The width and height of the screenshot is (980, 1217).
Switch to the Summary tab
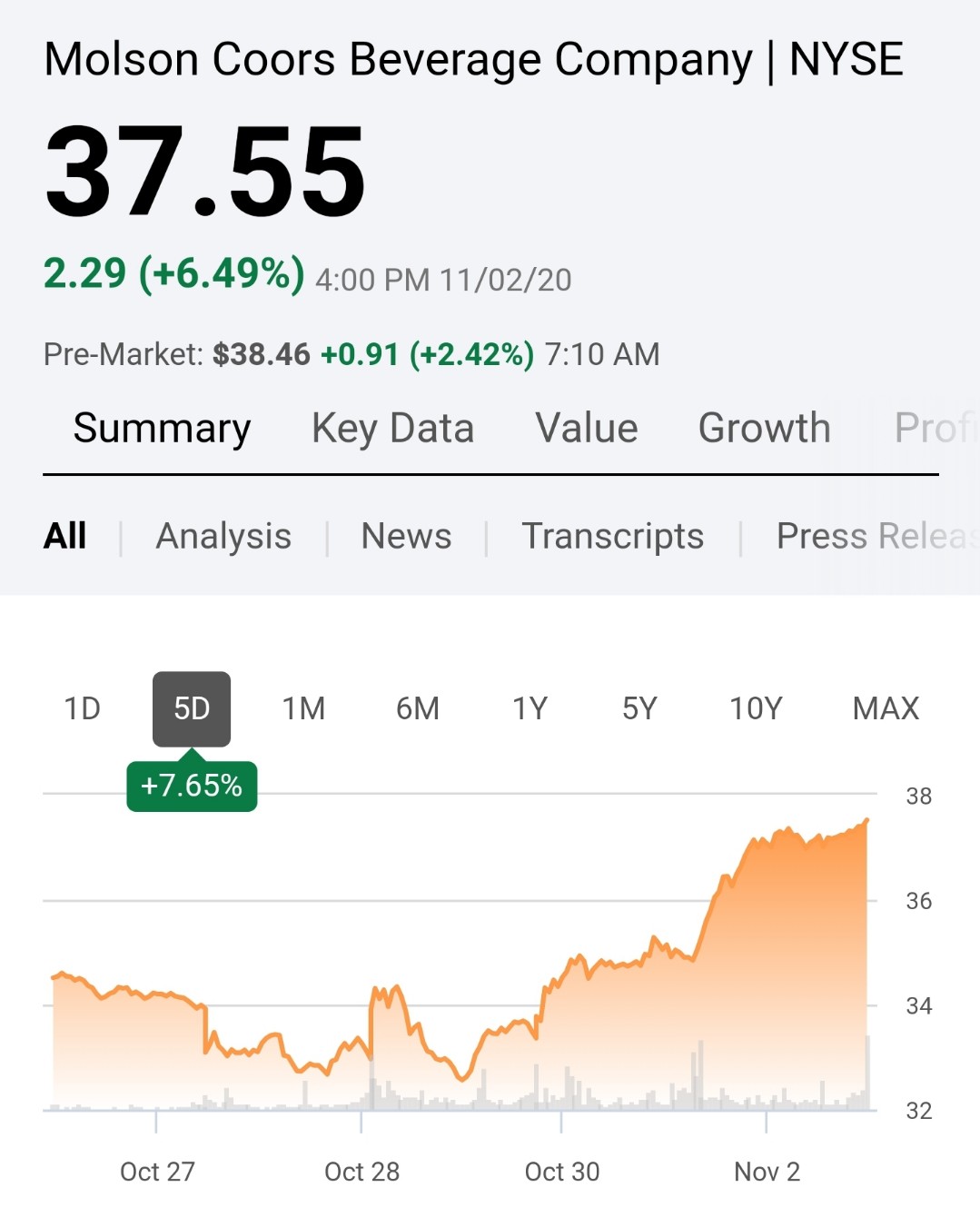point(162,429)
